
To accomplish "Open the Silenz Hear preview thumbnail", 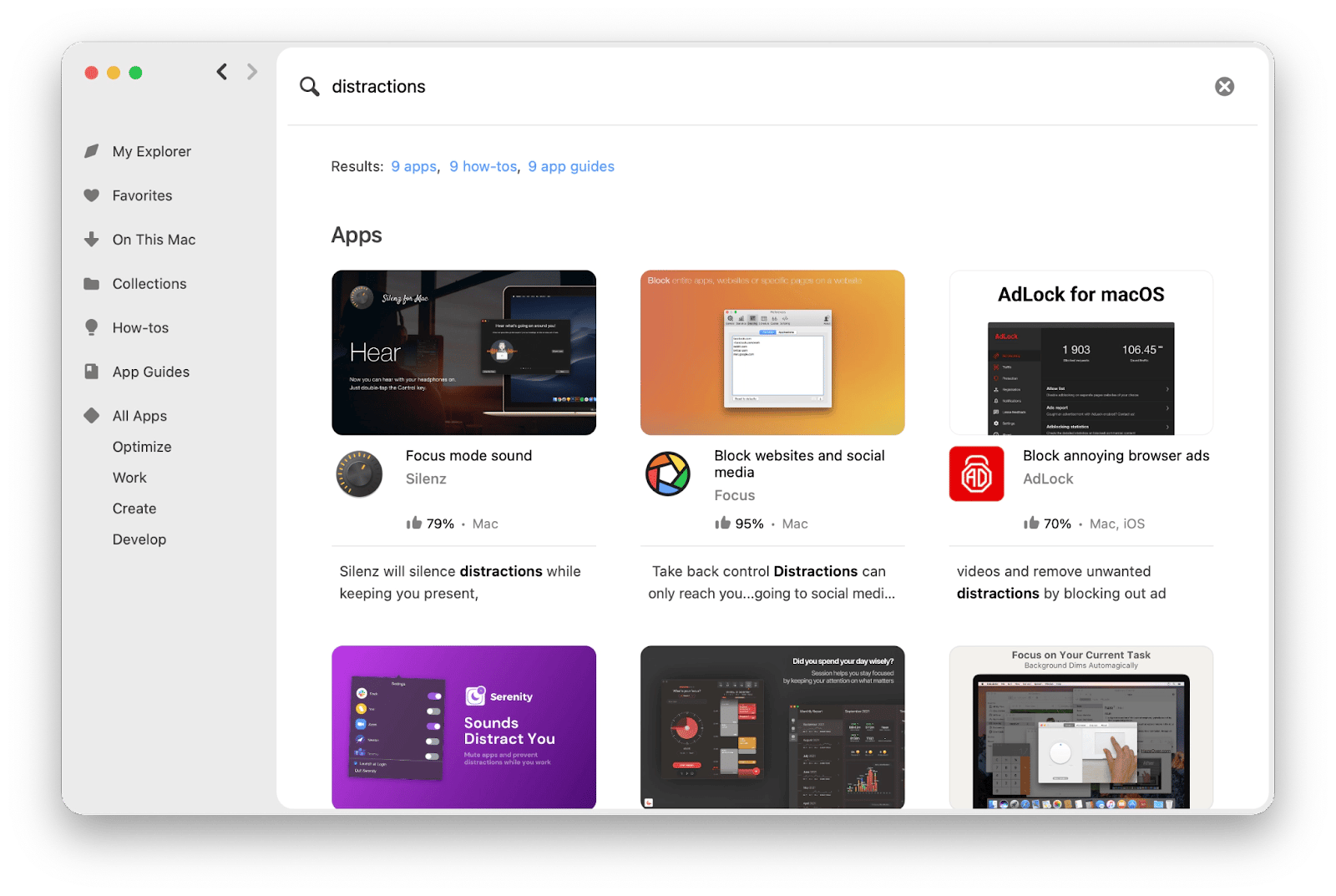I will (x=463, y=352).
